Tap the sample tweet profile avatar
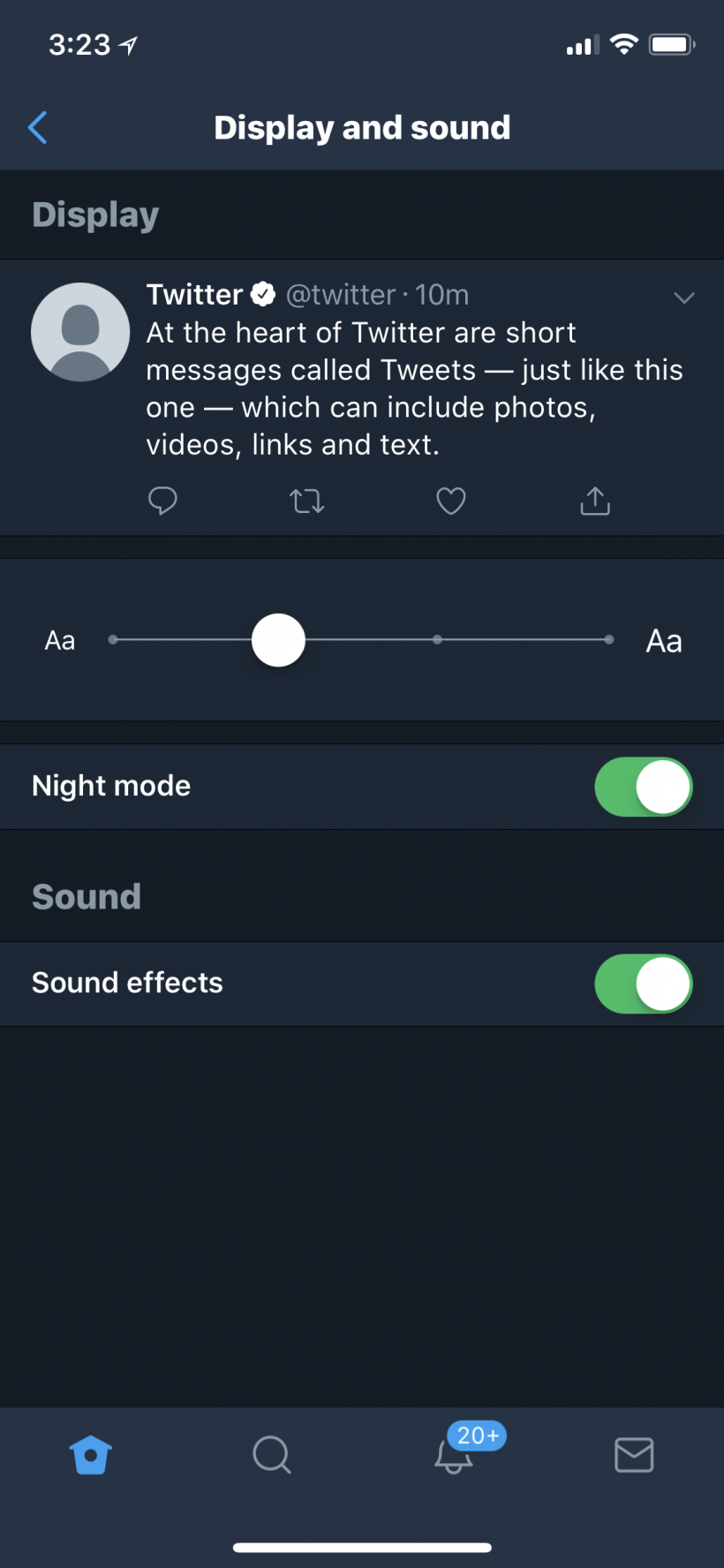The image size is (724, 1568). (80, 332)
